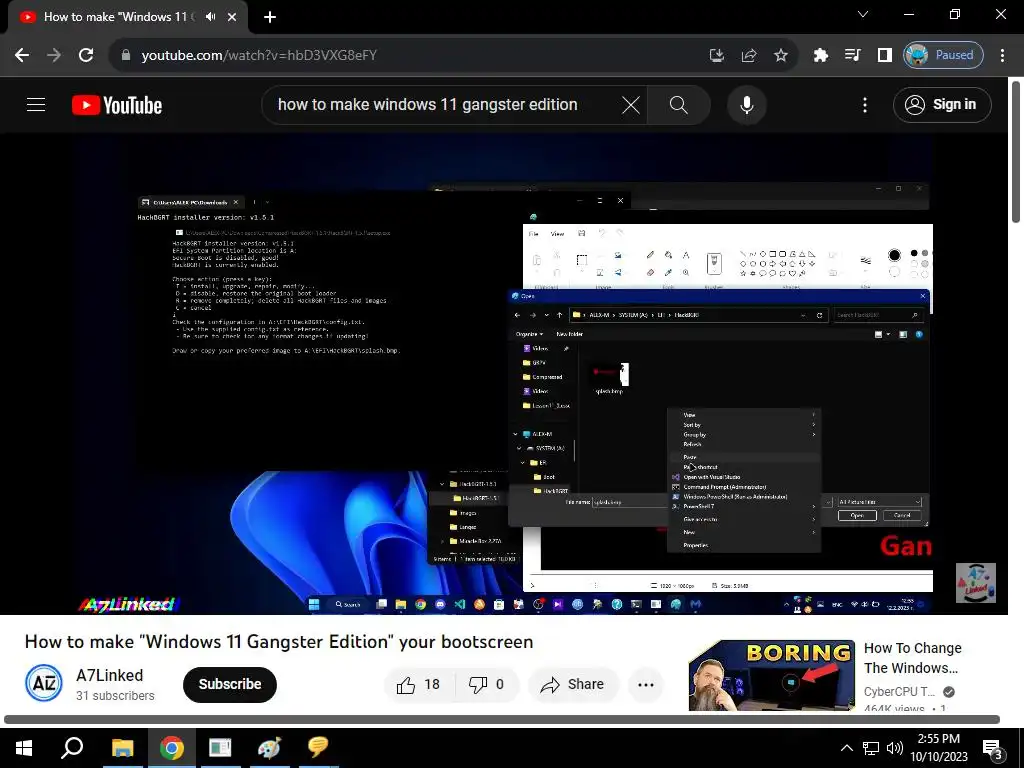This screenshot has width=1024, height=768.
Task: Toggle Chrome side panel
Action: pos(885,55)
